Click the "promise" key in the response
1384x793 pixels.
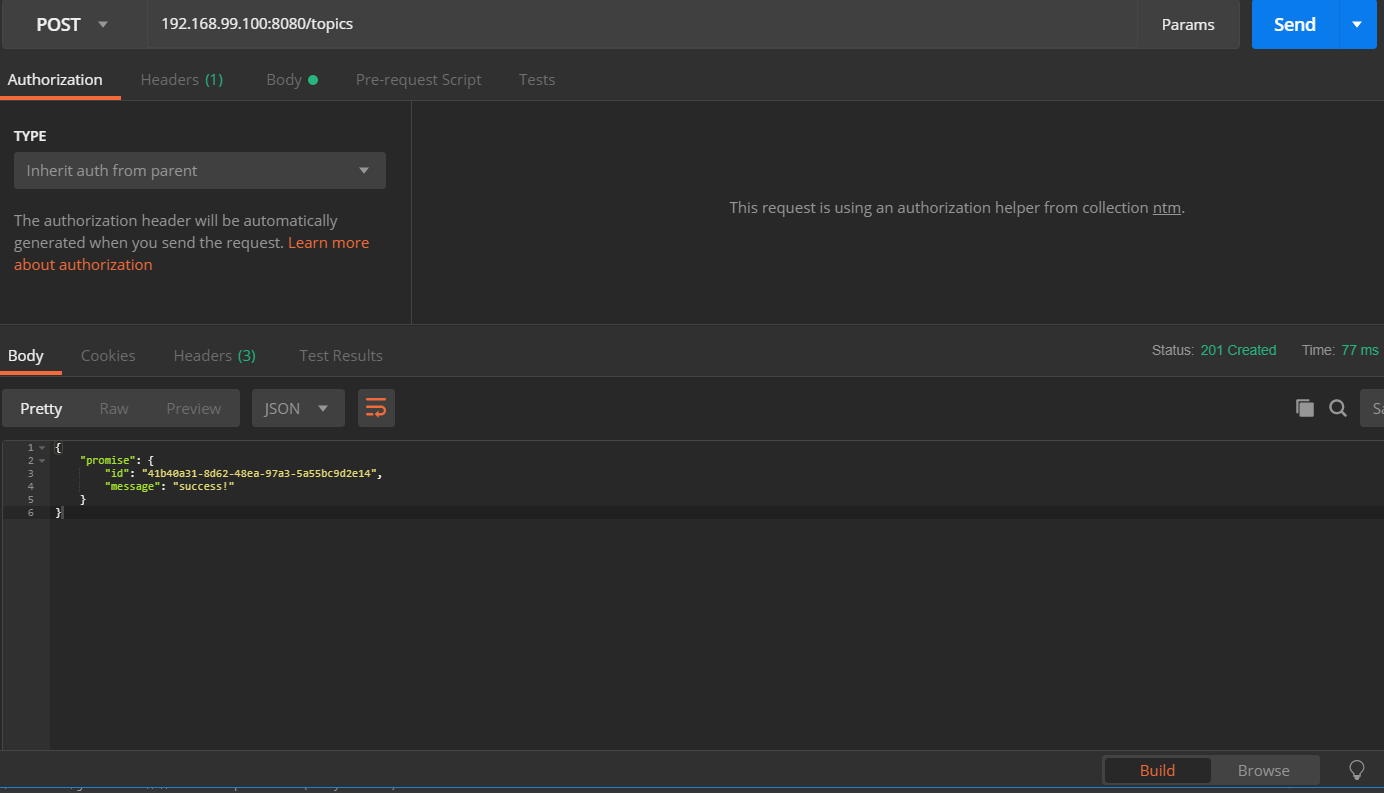[109, 460]
